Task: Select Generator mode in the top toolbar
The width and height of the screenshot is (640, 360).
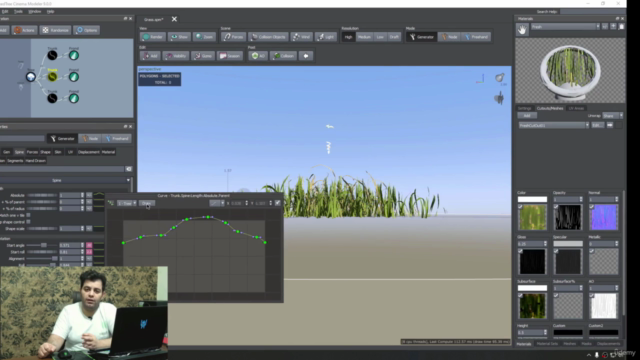Action: pyautogui.click(x=422, y=37)
